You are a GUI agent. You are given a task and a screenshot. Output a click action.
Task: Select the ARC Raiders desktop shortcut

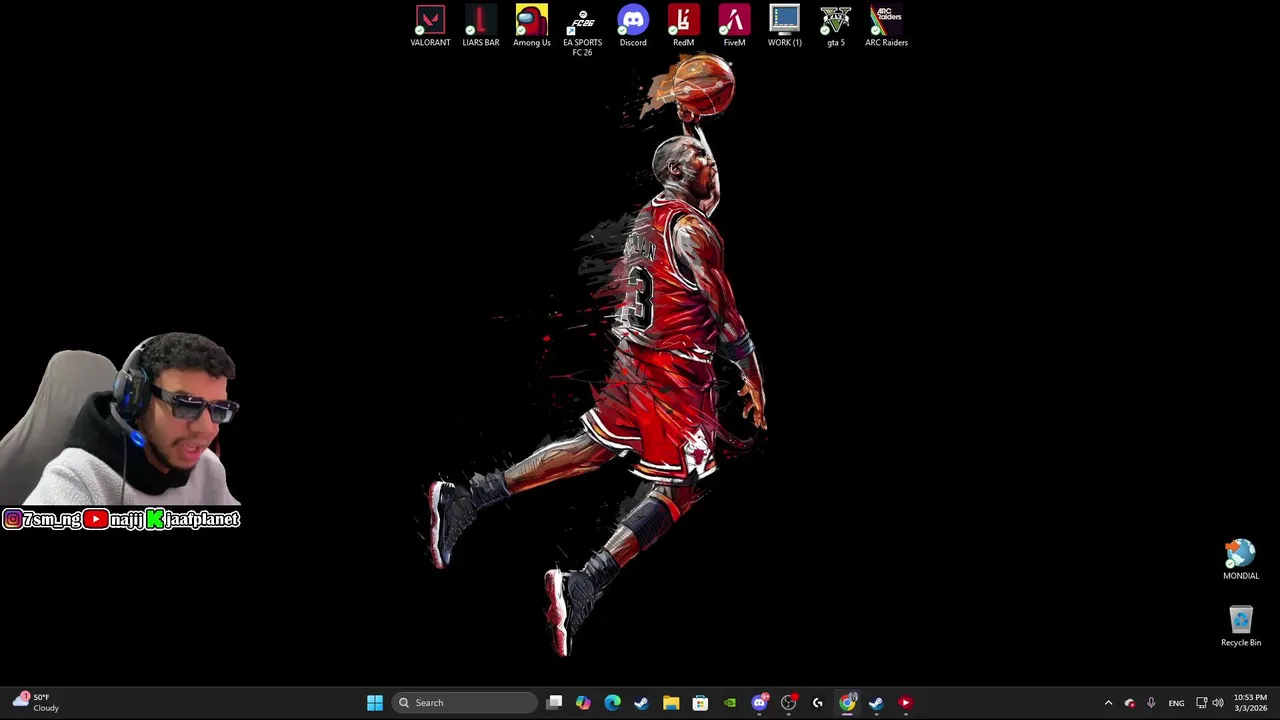[886, 27]
